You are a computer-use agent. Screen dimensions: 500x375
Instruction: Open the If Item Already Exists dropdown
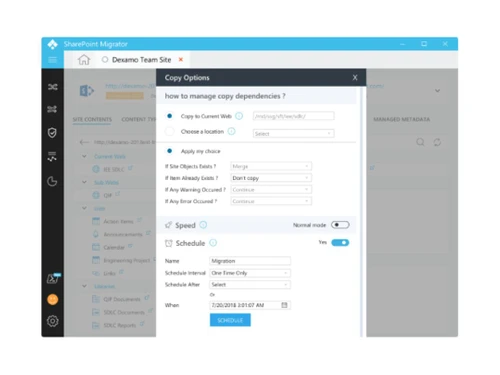(x=271, y=178)
